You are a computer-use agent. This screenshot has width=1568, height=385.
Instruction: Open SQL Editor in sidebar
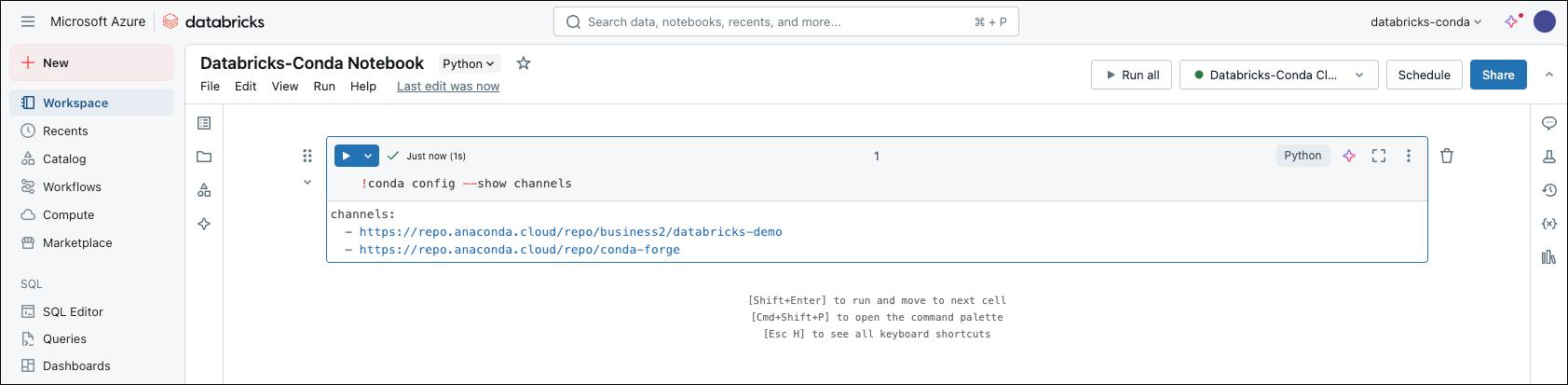[91, 311]
